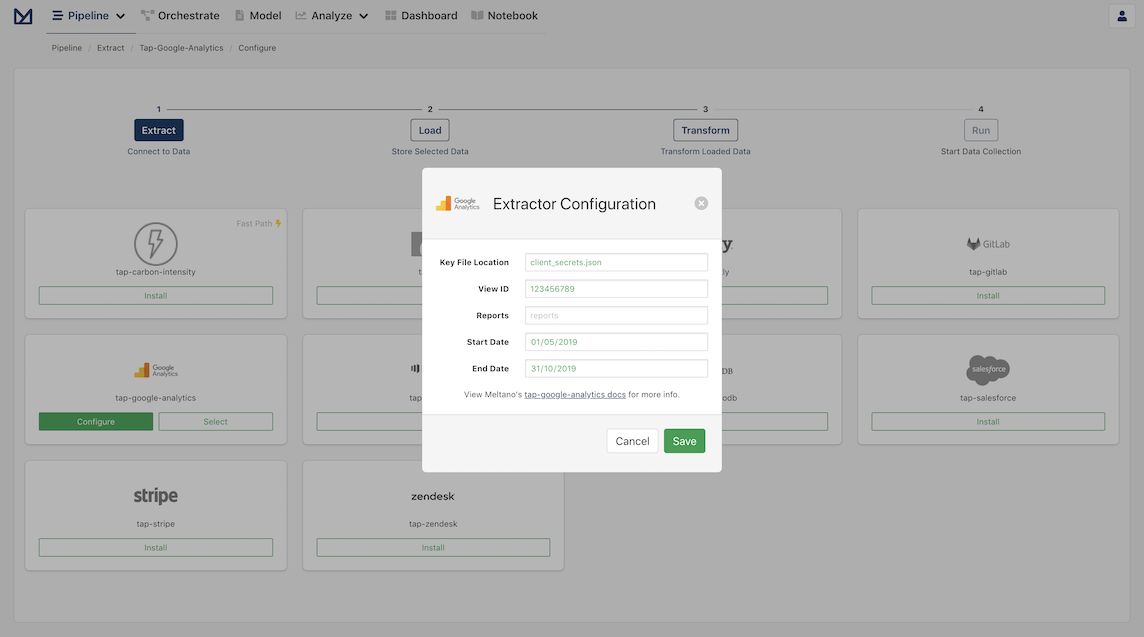
Task: Click the Extract breadcrumb link
Action: [110, 48]
